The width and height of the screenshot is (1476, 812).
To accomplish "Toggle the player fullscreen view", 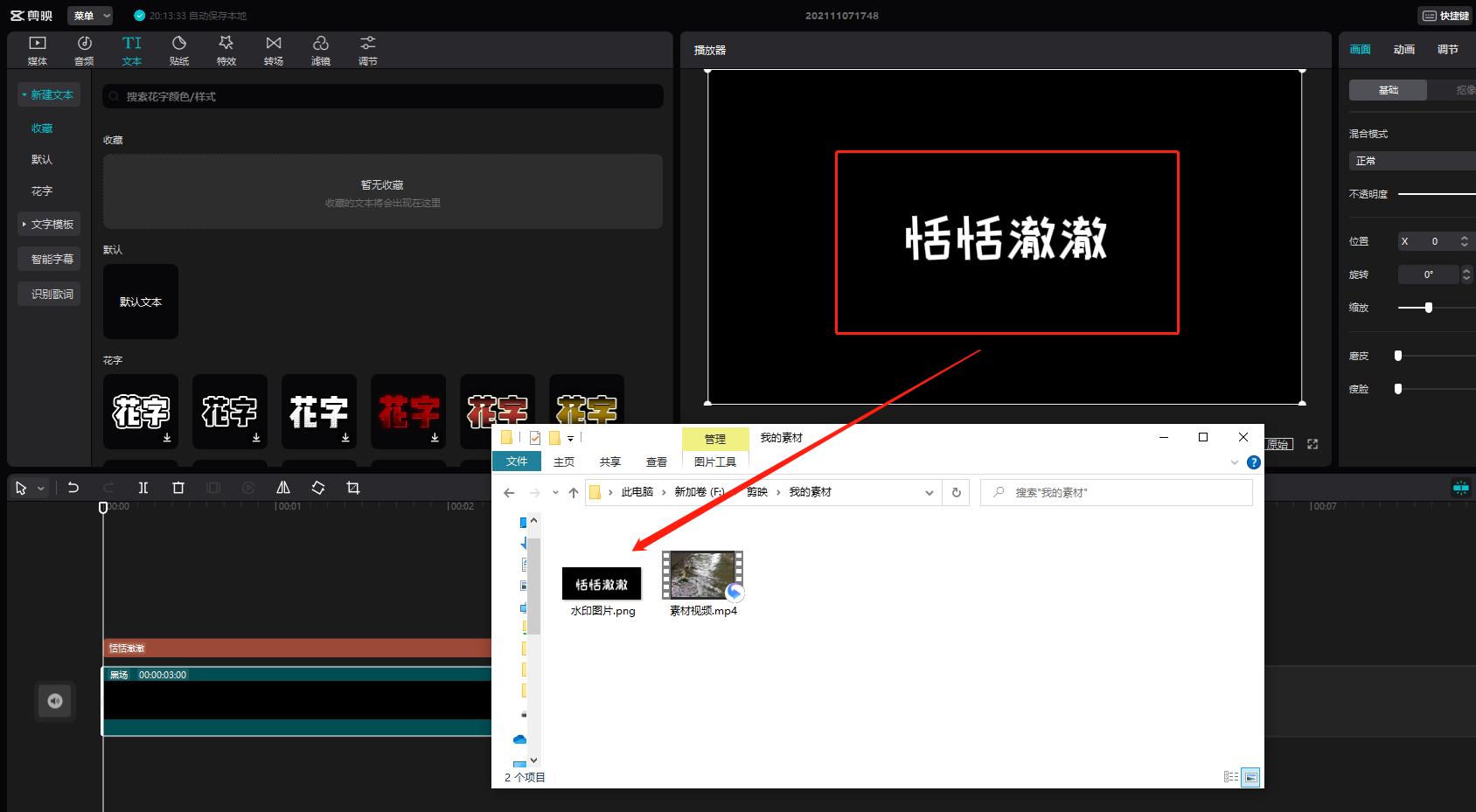I will point(1312,443).
